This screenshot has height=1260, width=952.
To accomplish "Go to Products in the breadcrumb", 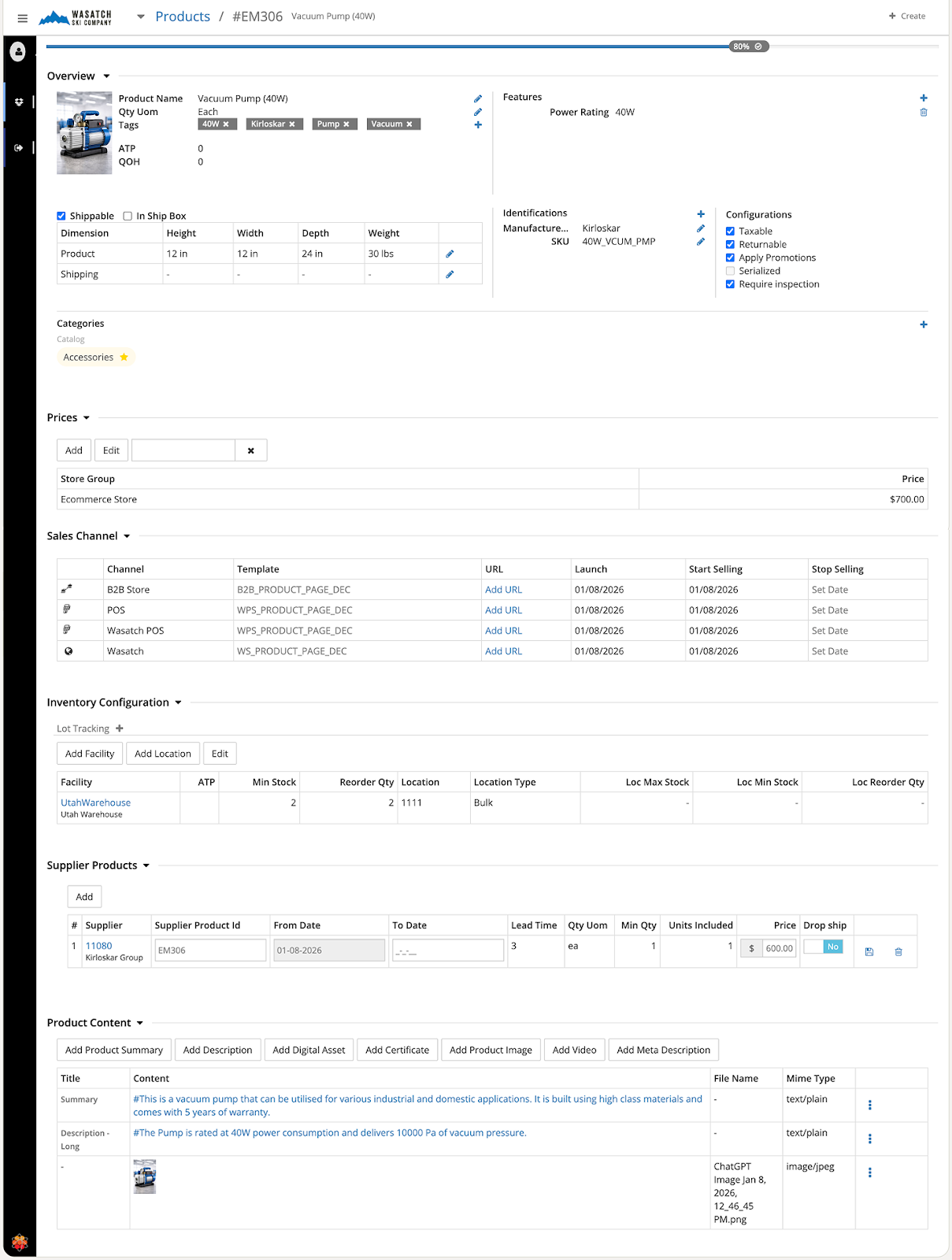I will (183, 17).
